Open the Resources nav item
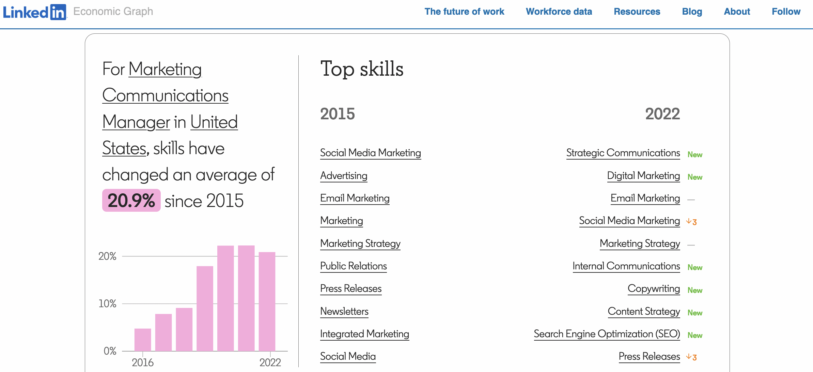Image resolution: width=813 pixels, height=372 pixels. 637,11
